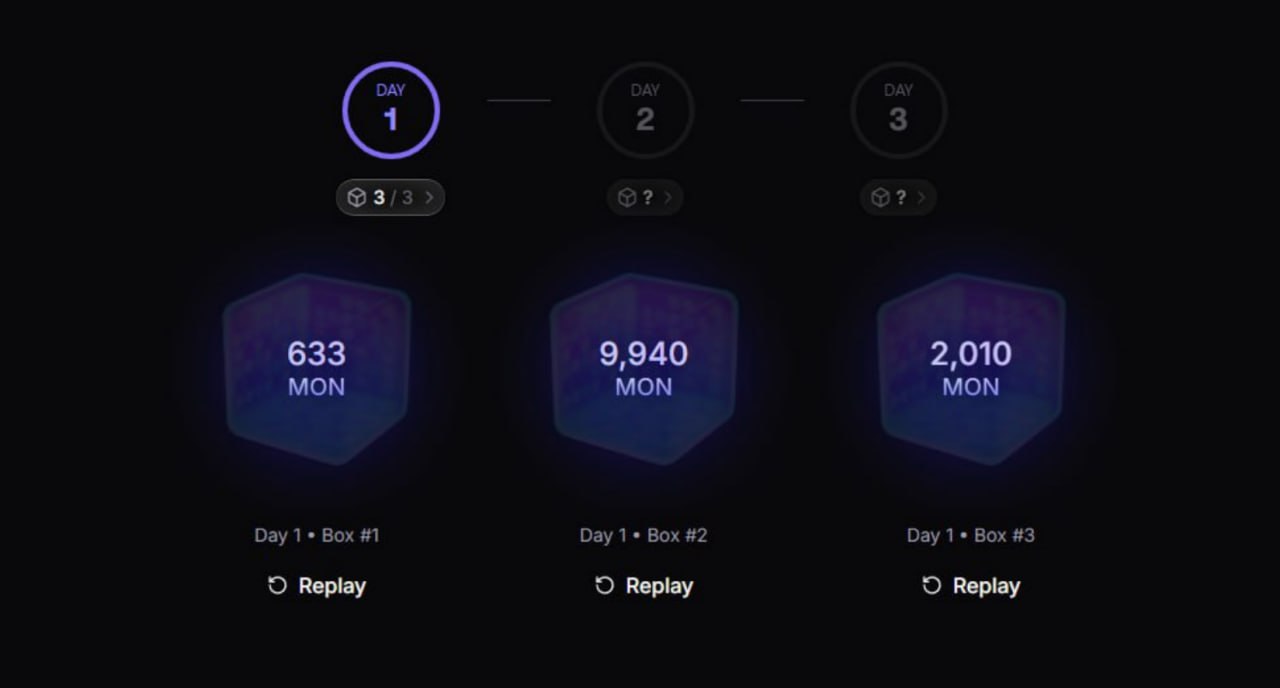This screenshot has height=688, width=1280.
Task: Hit the Replay label below Box #3
Action: coord(985,586)
